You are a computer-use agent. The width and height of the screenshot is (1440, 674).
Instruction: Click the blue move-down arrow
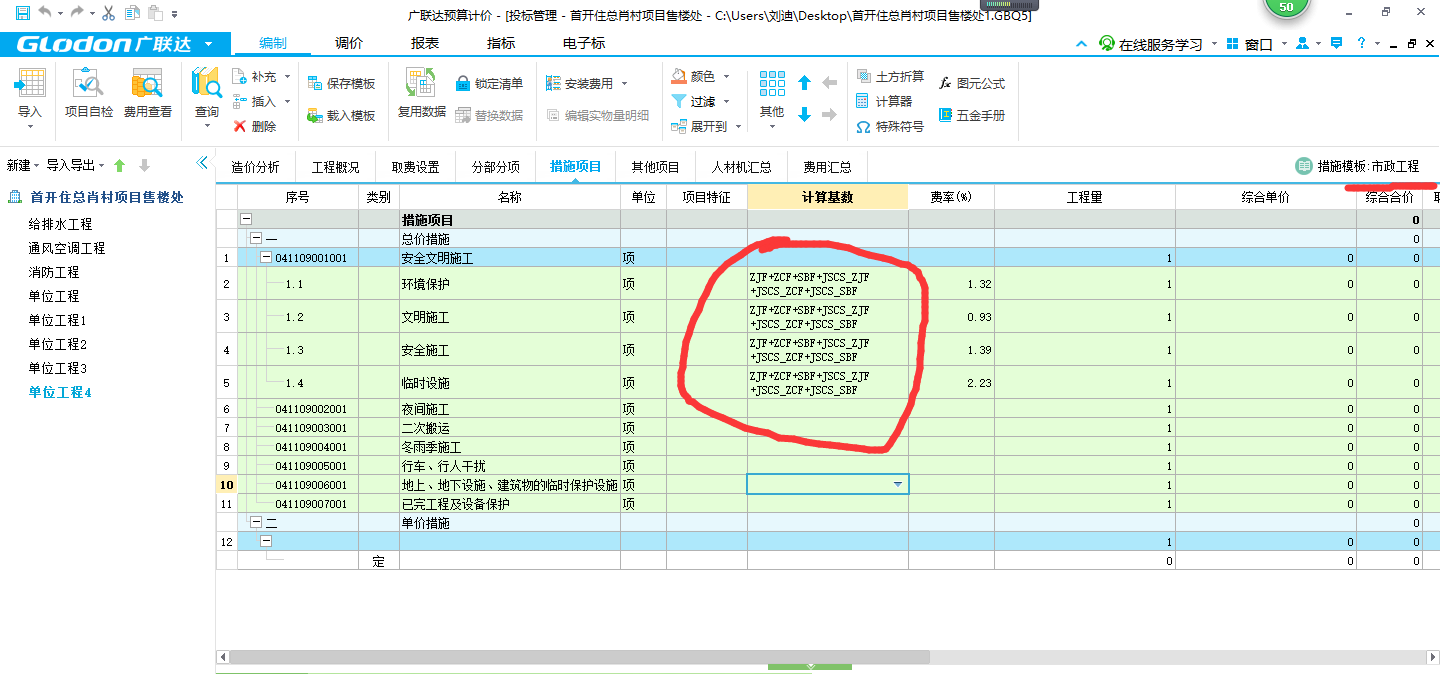coord(804,115)
